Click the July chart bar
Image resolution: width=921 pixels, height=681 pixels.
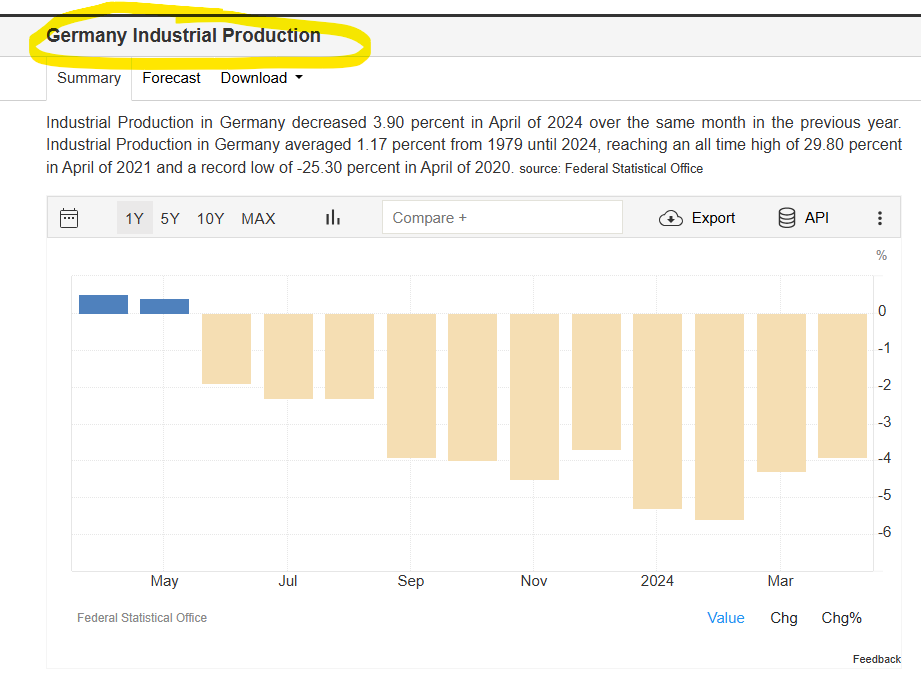[x=288, y=356]
